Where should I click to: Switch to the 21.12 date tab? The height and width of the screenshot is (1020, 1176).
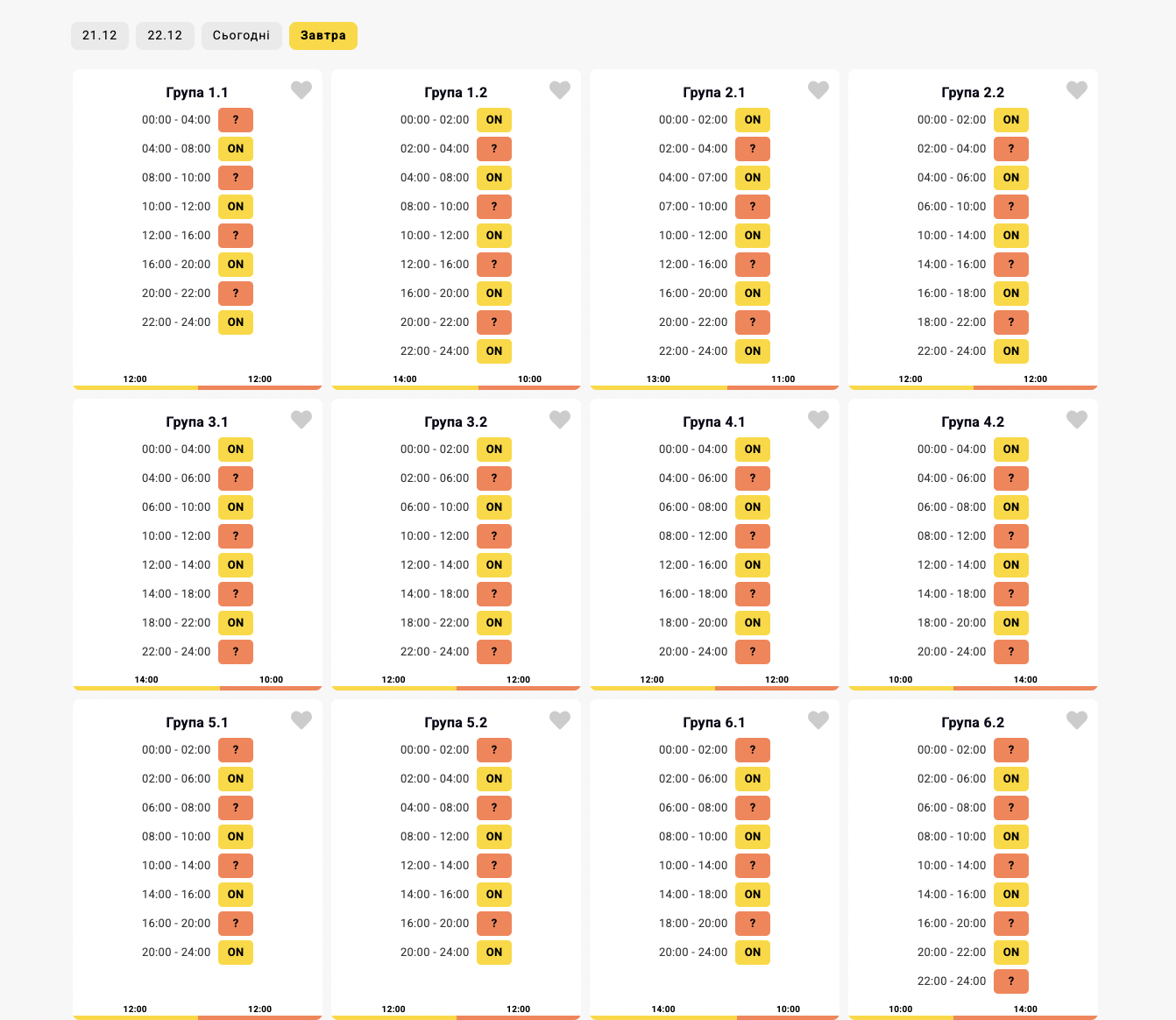click(x=100, y=36)
